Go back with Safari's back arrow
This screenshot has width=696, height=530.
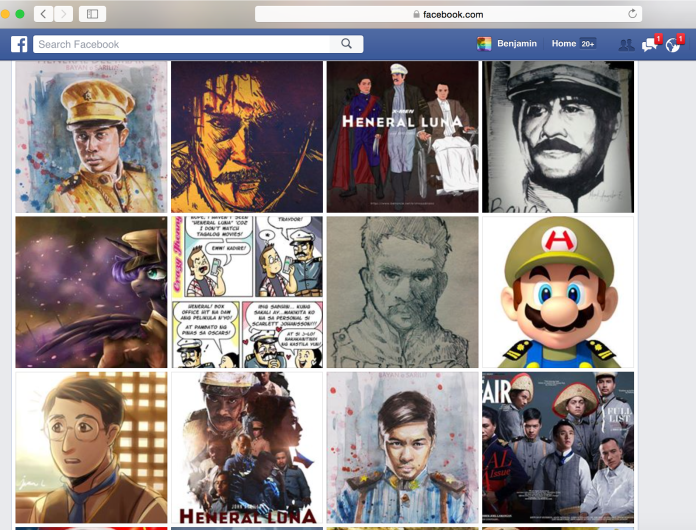[x=44, y=14]
